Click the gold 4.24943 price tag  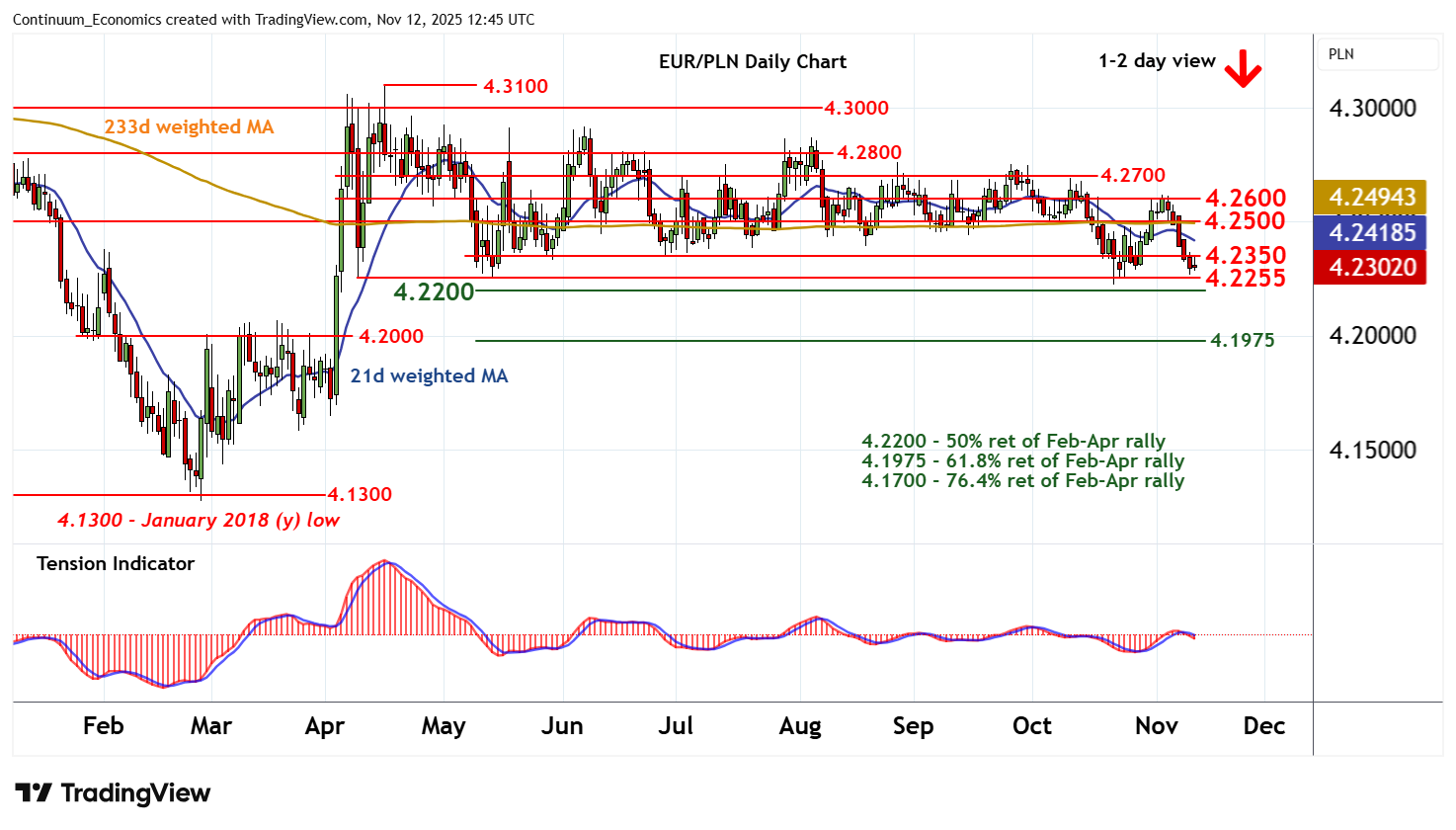[x=1372, y=198]
